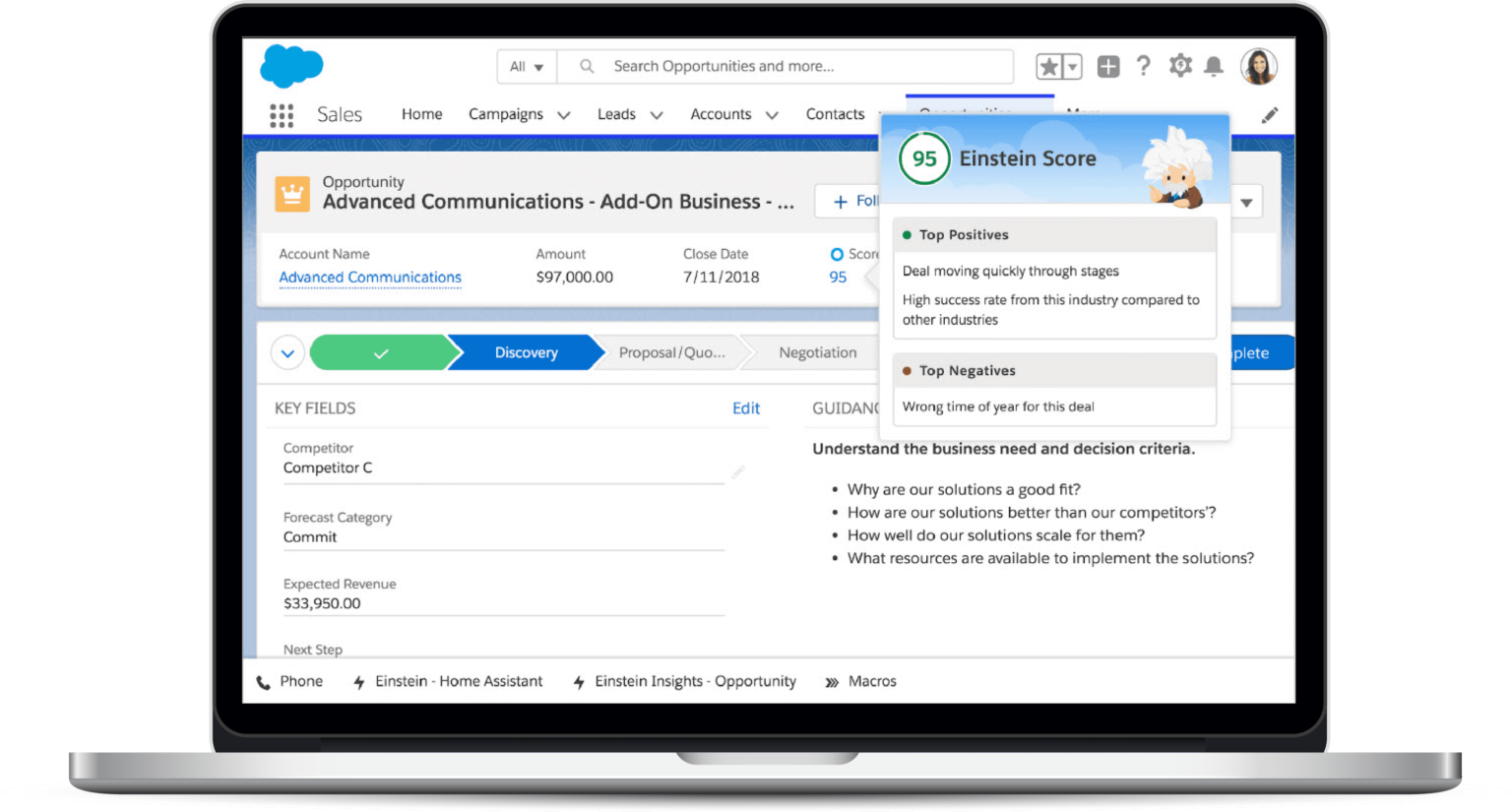Select the Negotiation path stage
This screenshot has height=812, width=1512.
click(x=817, y=352)
